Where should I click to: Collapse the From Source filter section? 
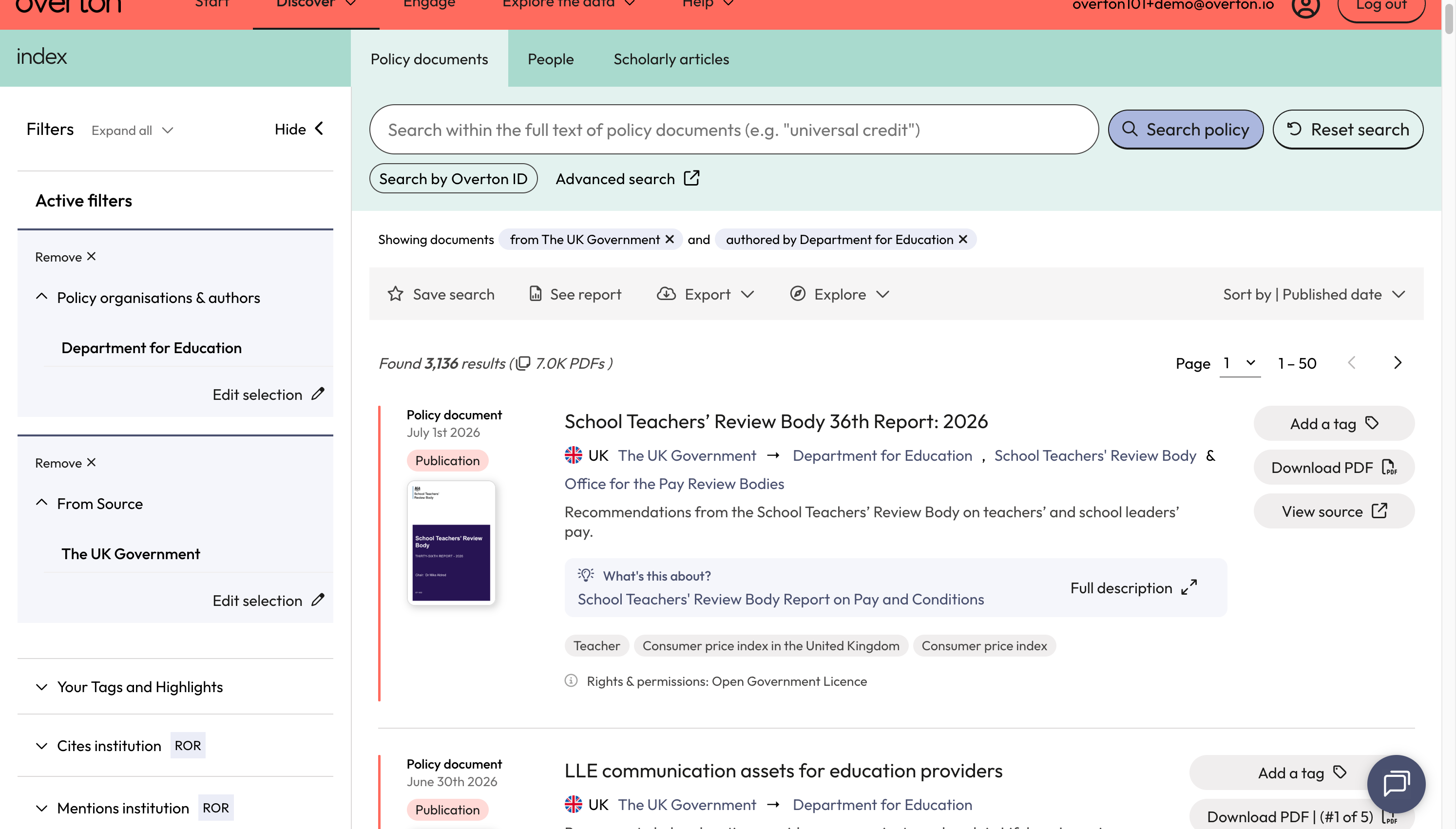(41, 503)
